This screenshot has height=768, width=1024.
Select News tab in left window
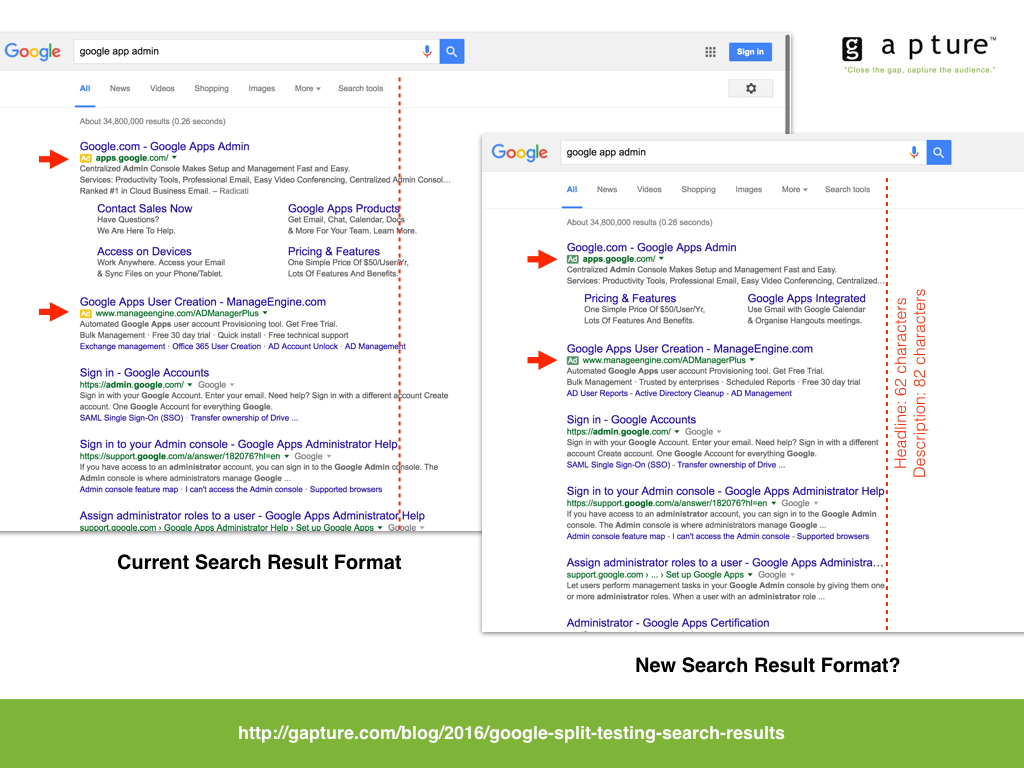[120, 88]
